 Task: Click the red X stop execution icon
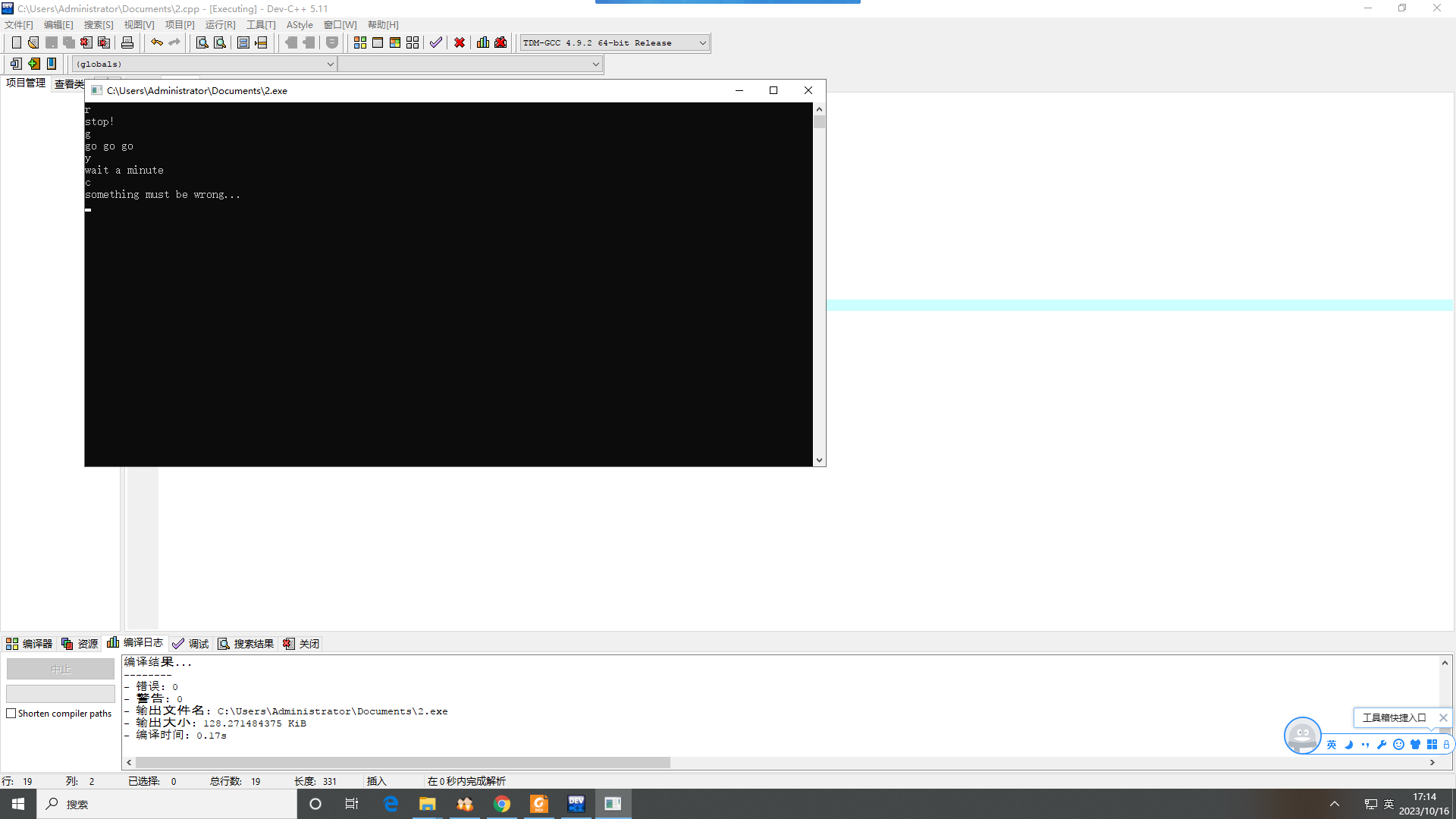pyautogui.click(x=460, y=42)
